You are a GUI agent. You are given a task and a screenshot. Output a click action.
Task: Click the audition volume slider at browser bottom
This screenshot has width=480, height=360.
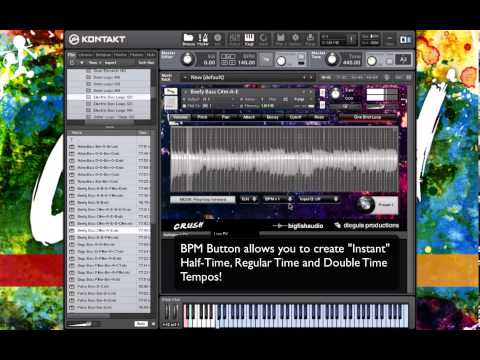pyautogui.click(x=82, y=324)
